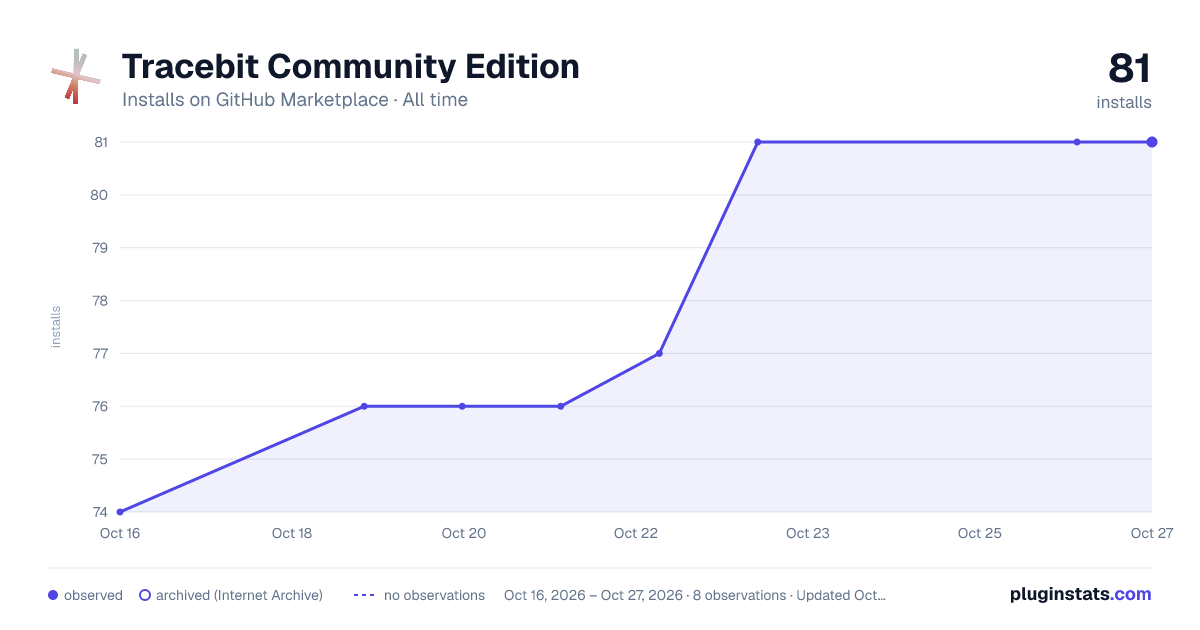This screenshot has height=630, width=1200.
Task: Click the x-axis label Oct 25
Action: 980,533
